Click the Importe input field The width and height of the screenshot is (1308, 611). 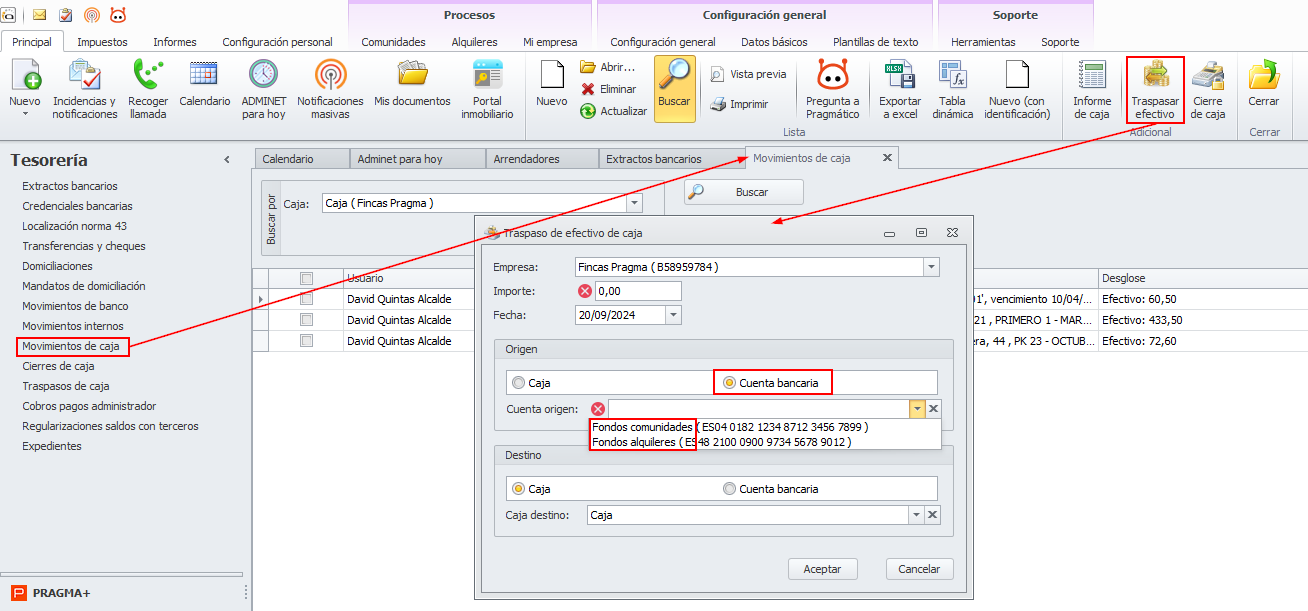click(x=638, y=291)
